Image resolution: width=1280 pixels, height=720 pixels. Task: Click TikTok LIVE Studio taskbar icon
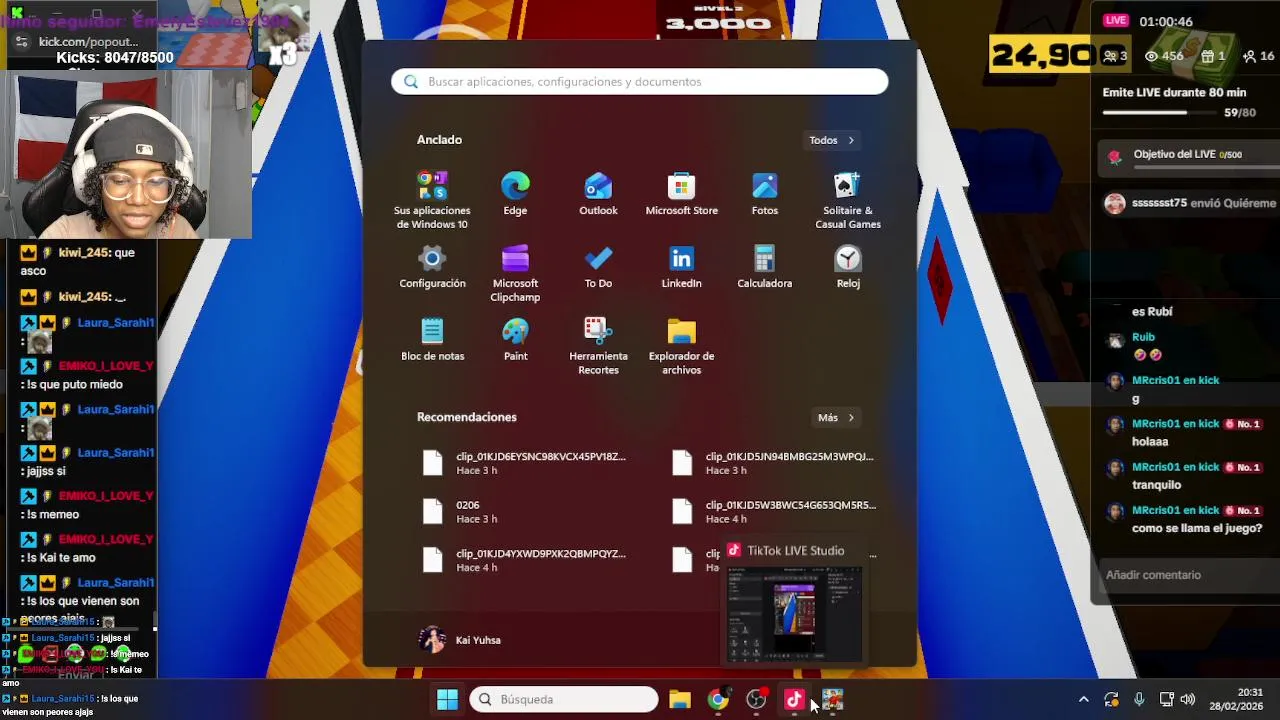point(794,699)
